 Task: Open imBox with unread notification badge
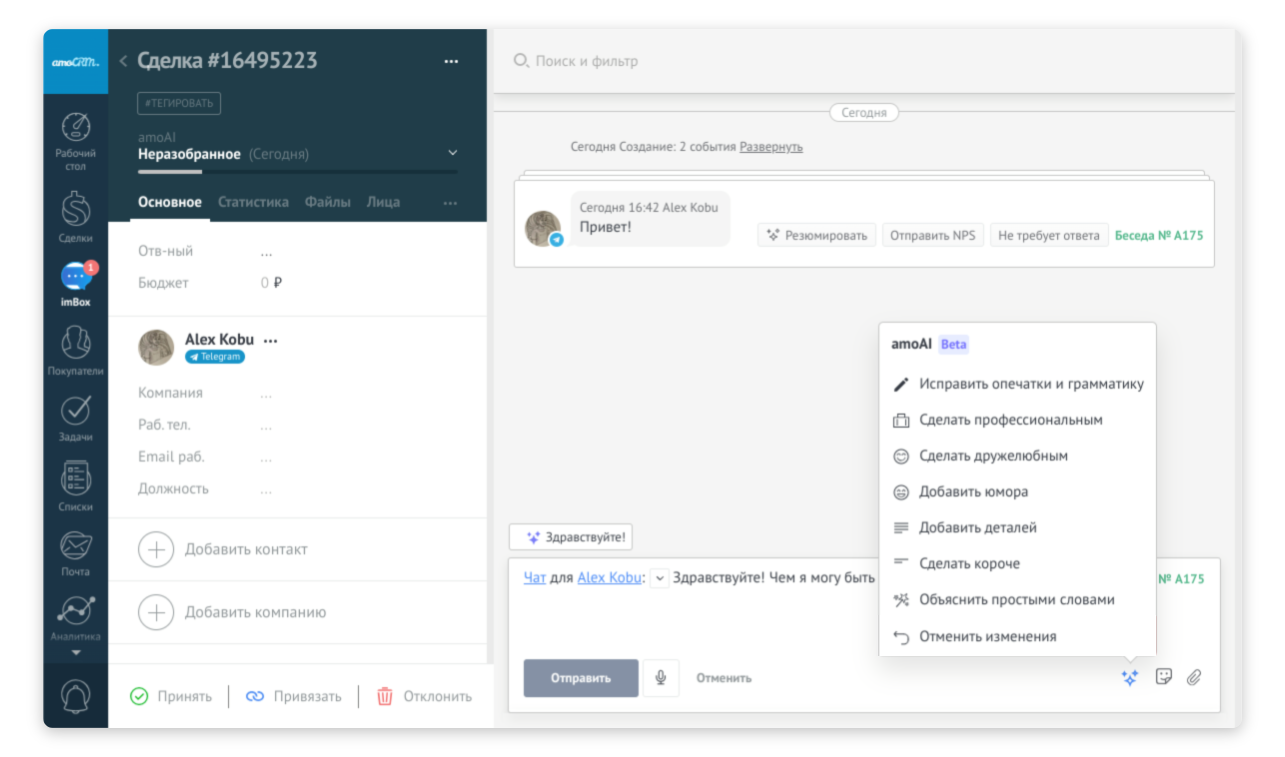tap(76, 278)
